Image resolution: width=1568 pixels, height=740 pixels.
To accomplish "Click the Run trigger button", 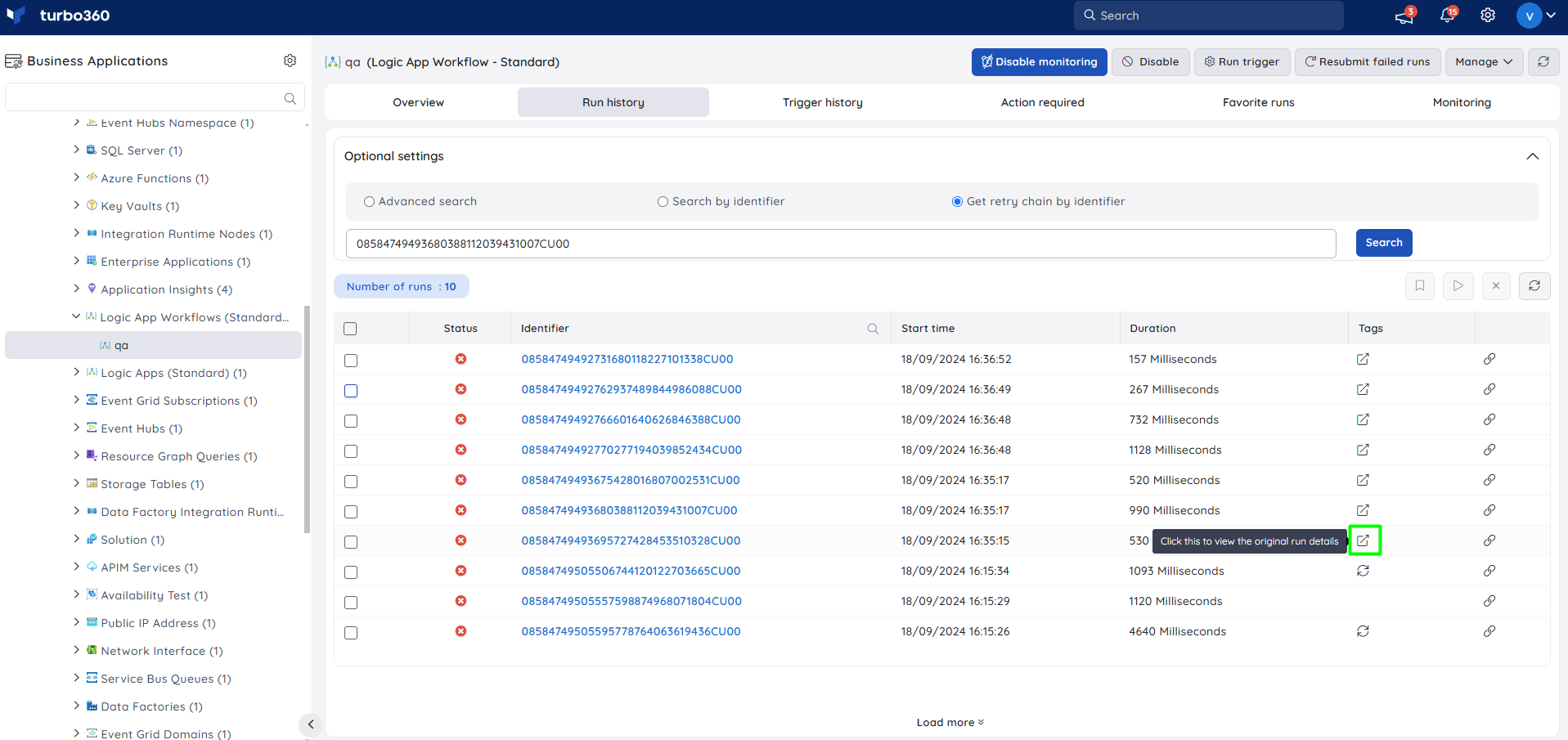I will coord(1242,62).
